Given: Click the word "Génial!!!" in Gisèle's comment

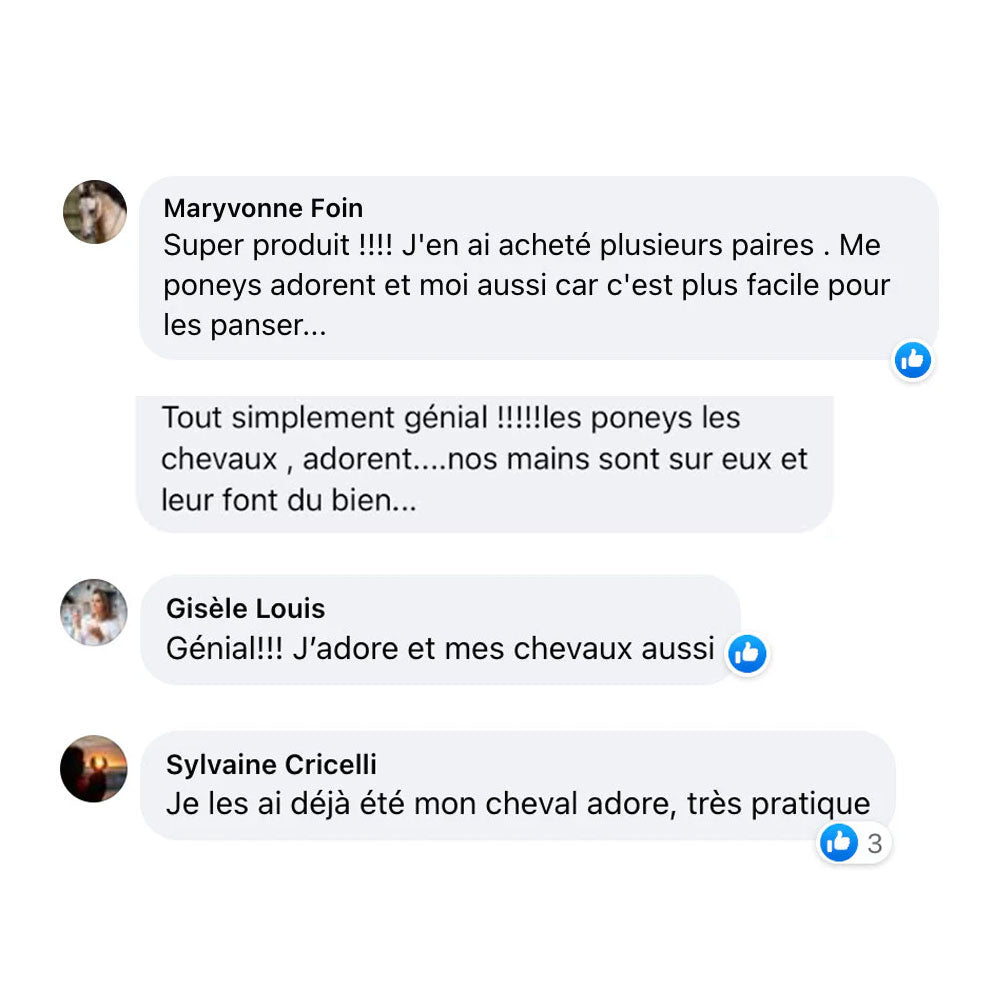Looking at the screenshot, I should (225, 649).
